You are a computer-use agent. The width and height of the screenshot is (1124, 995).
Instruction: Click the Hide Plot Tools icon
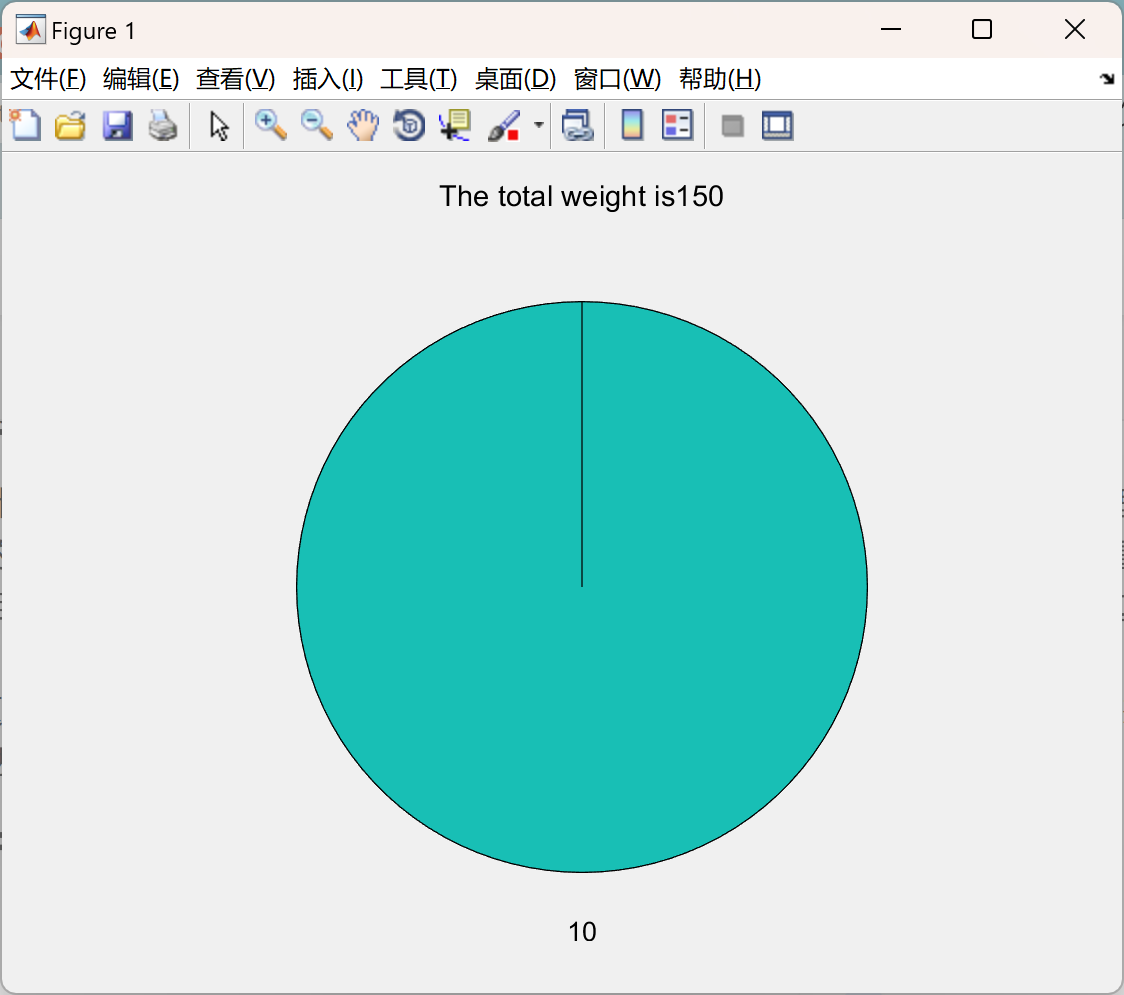point(732,126)
